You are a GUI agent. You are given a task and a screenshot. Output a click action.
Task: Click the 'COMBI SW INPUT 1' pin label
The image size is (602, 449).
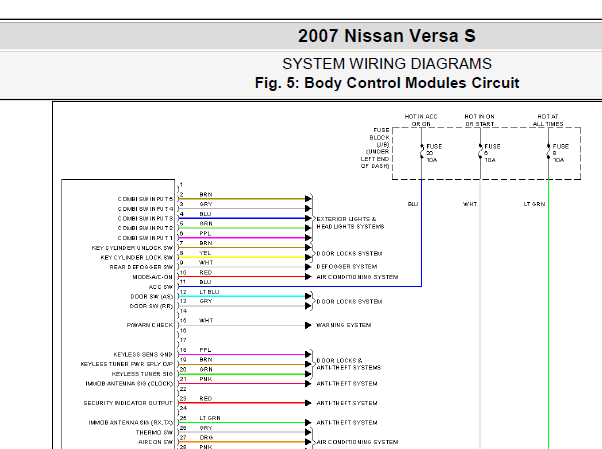[x=146, y=238]
